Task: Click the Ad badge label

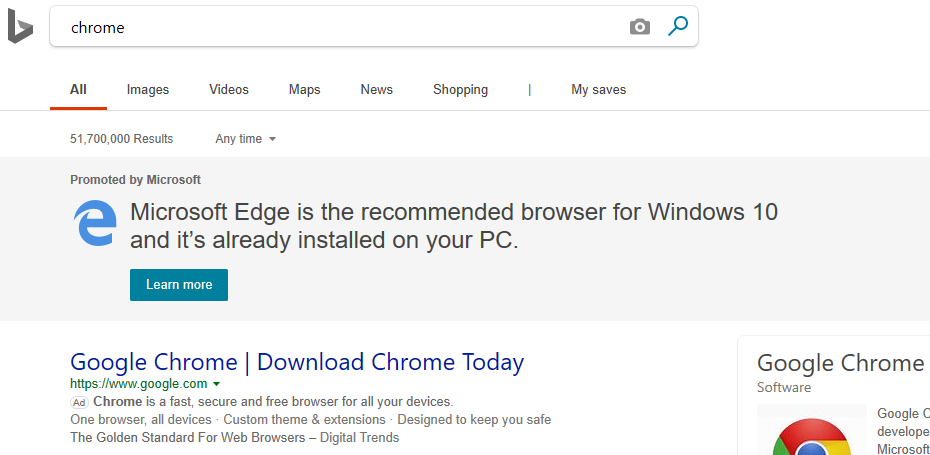Action: pyautogui.click(x=79, y=402)
